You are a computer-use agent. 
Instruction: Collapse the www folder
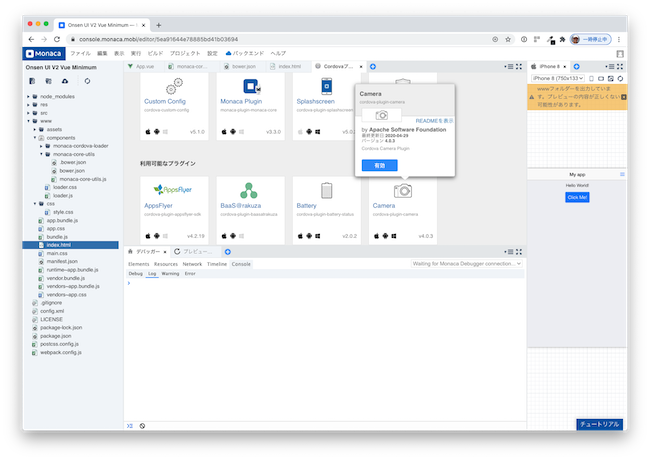click(x=28, y=121)
